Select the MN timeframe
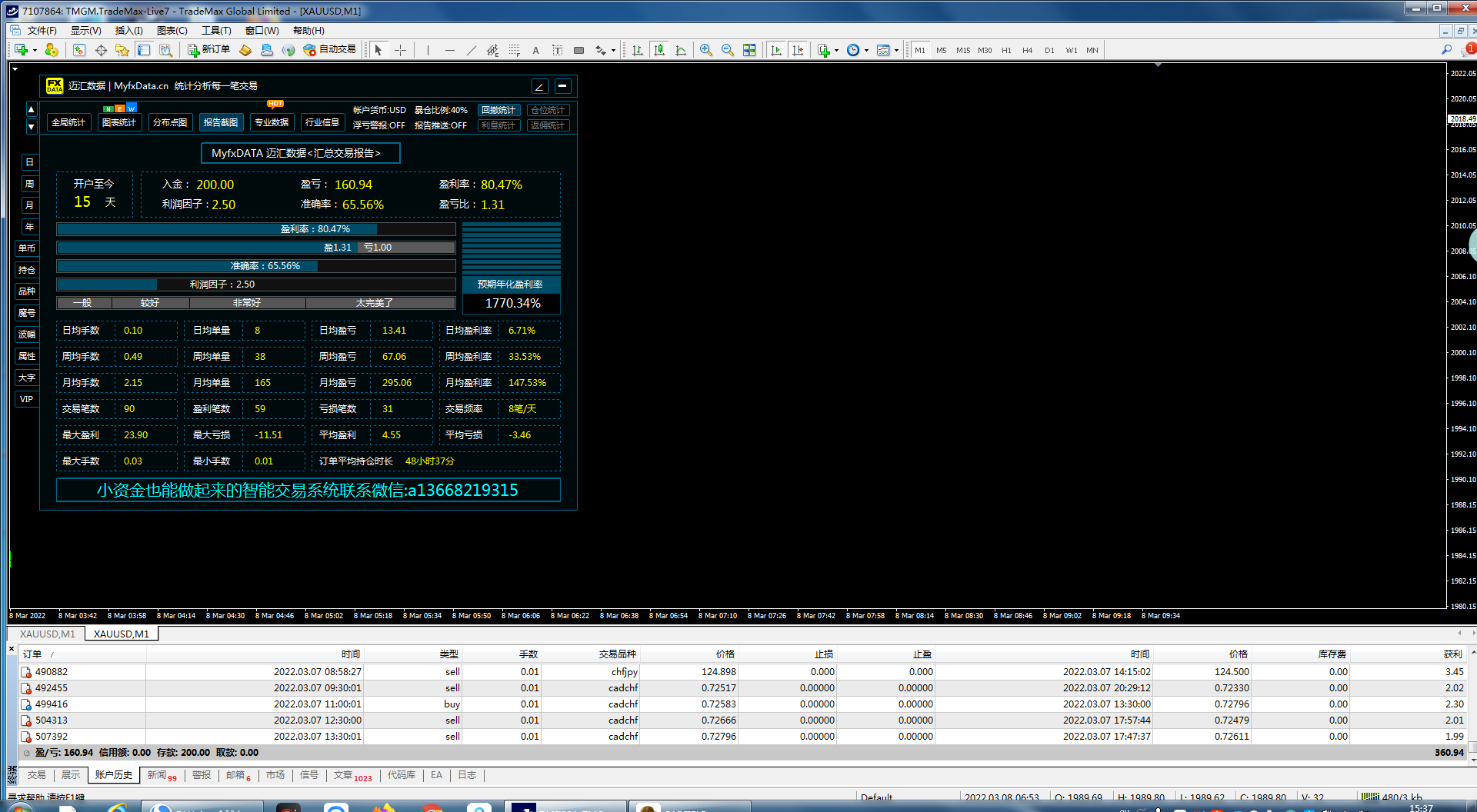 [x=1092, y=50]
